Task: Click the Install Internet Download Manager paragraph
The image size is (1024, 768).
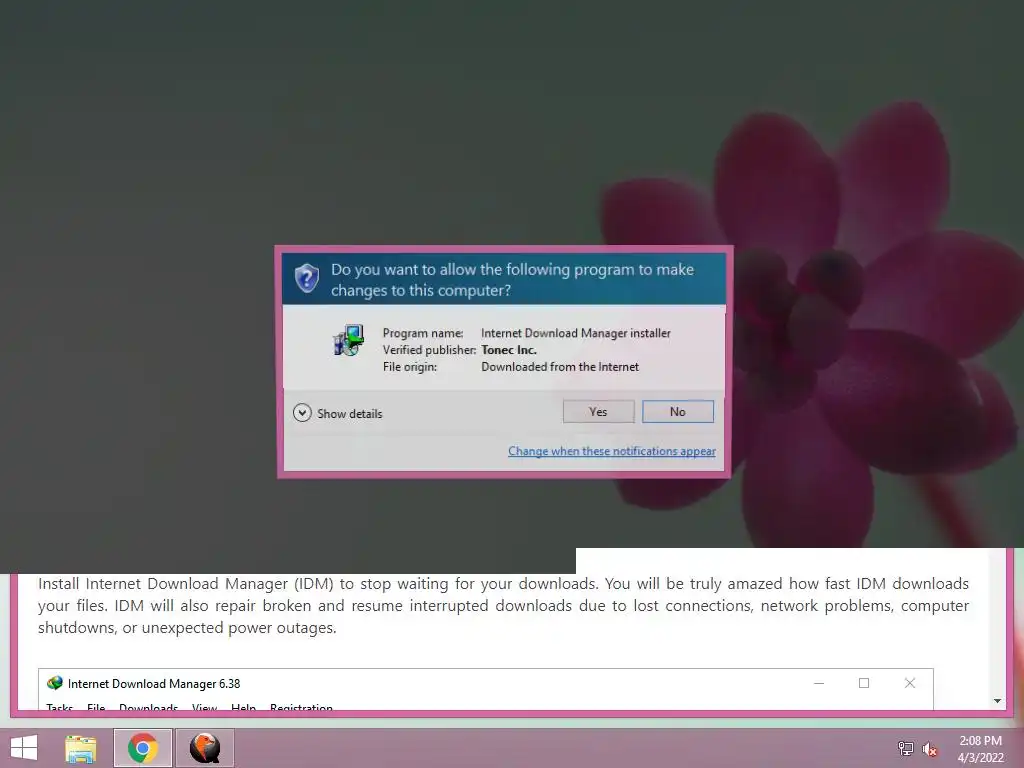Action: point(503,605)
